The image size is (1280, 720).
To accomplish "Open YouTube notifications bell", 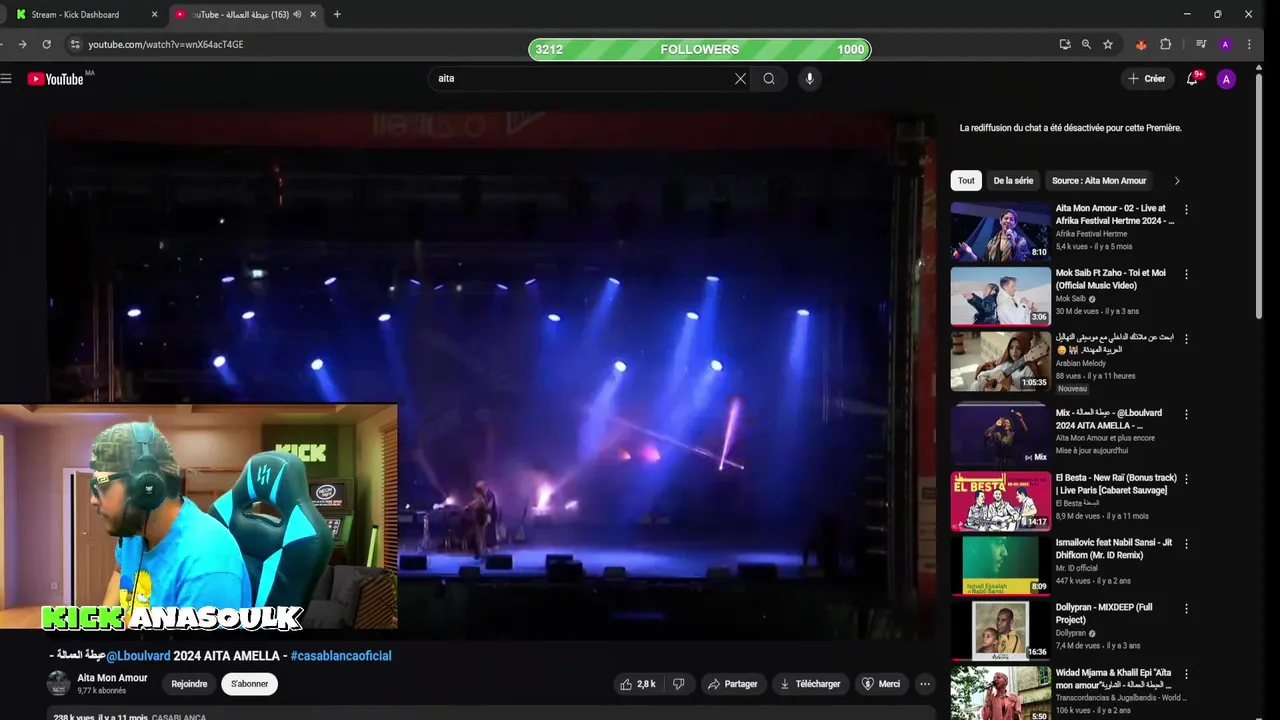I will coord(1192,79).
